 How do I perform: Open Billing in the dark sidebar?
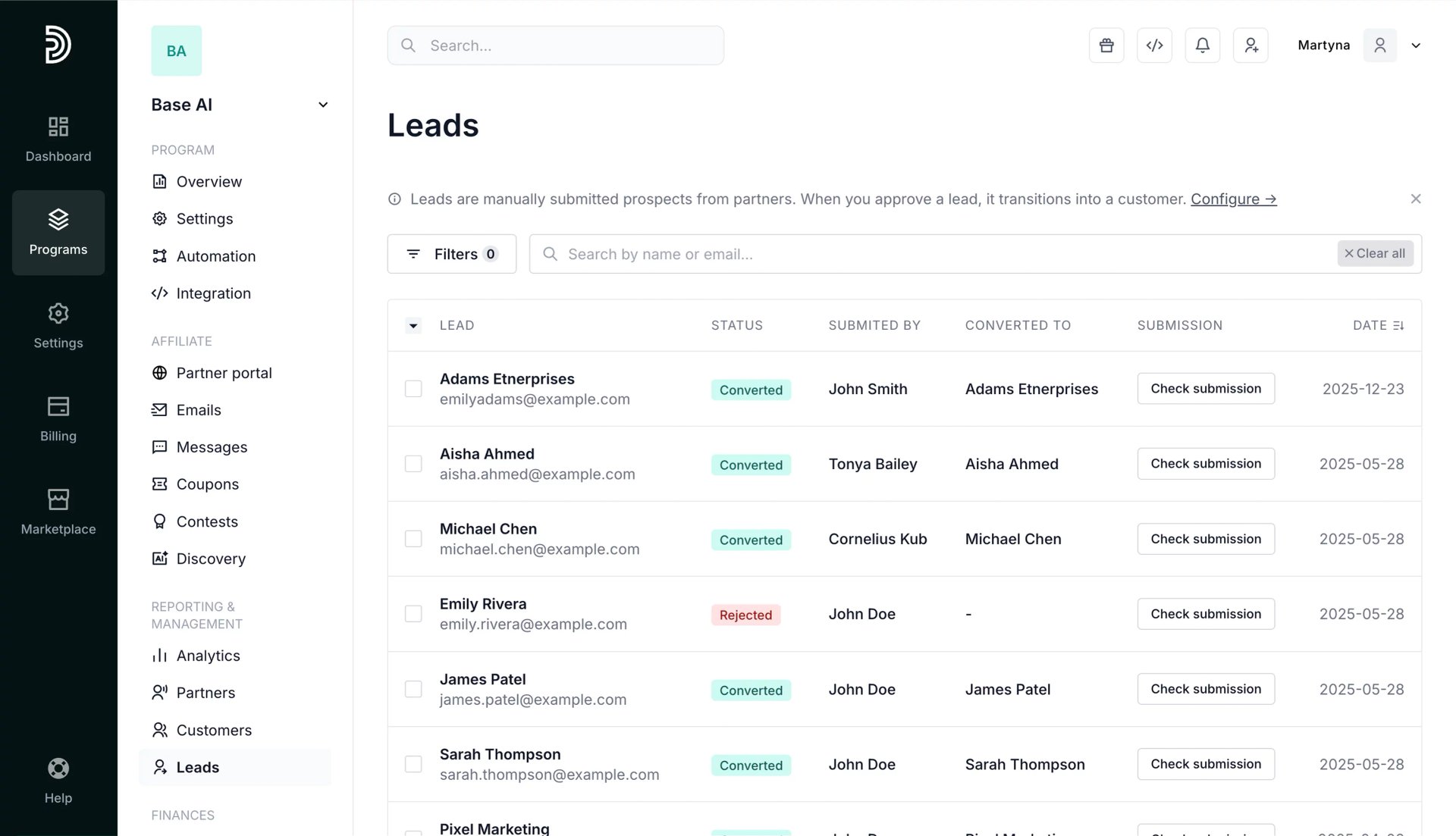click(58, 419)
